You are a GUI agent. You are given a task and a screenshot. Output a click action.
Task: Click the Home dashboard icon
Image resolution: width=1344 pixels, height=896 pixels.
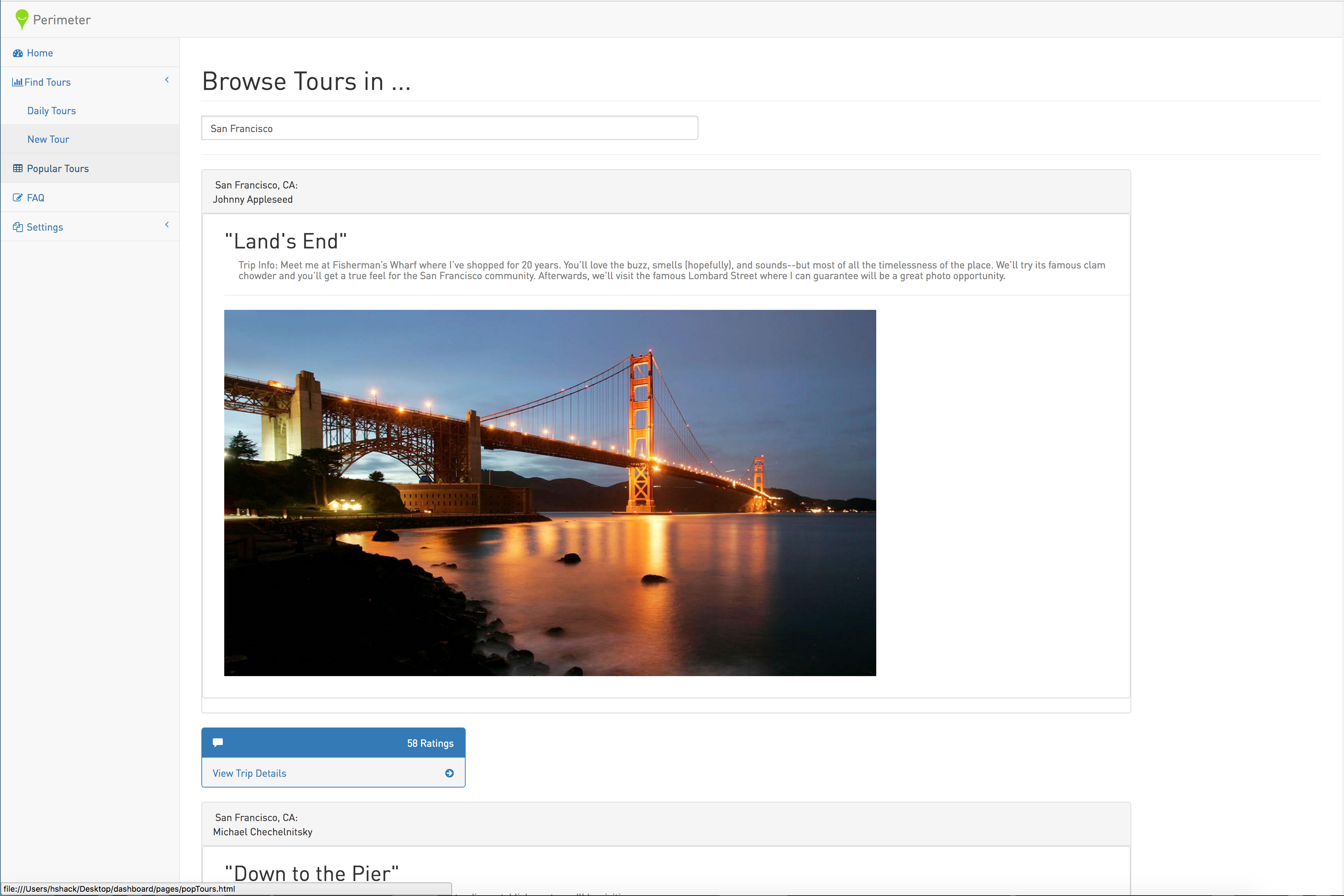tap(18, 53)
